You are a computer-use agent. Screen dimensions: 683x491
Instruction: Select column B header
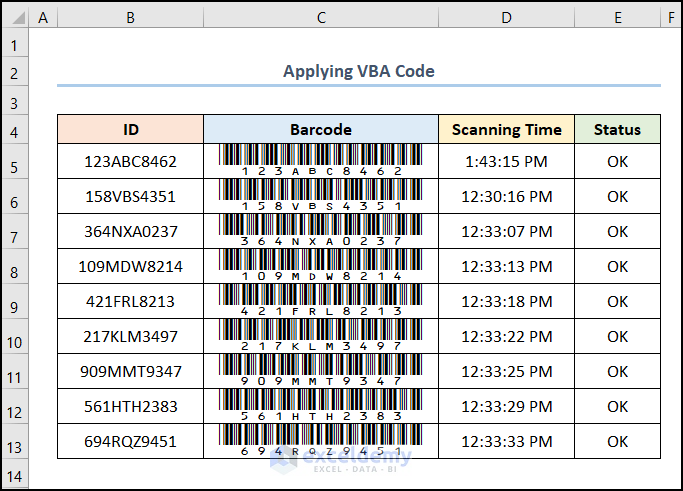pos(130,18)
